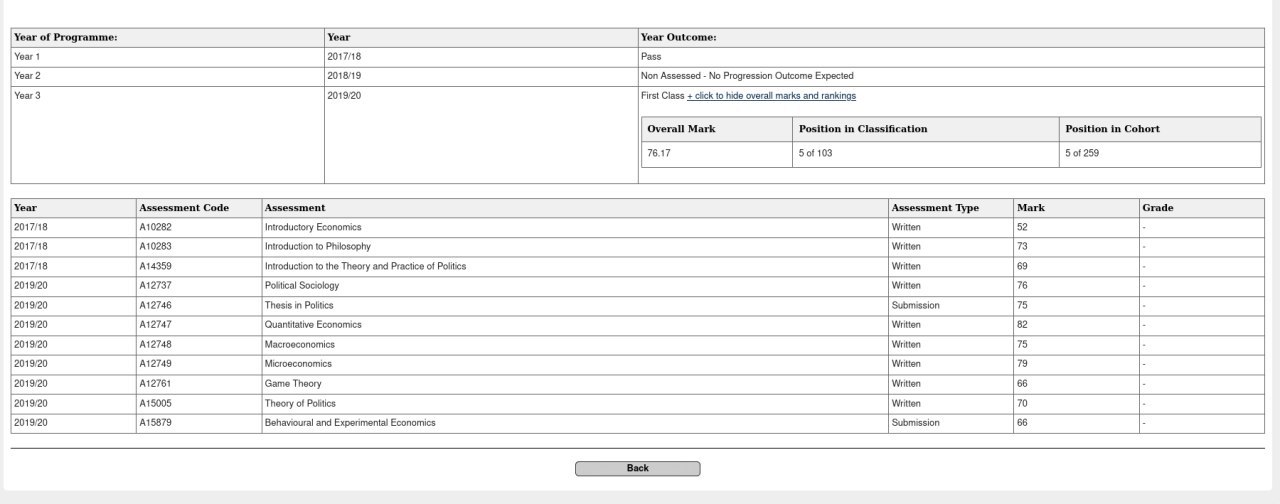Select mark 79 for Microeconomics
This screenshot has height=504, width=1280.
(1022, 364)
